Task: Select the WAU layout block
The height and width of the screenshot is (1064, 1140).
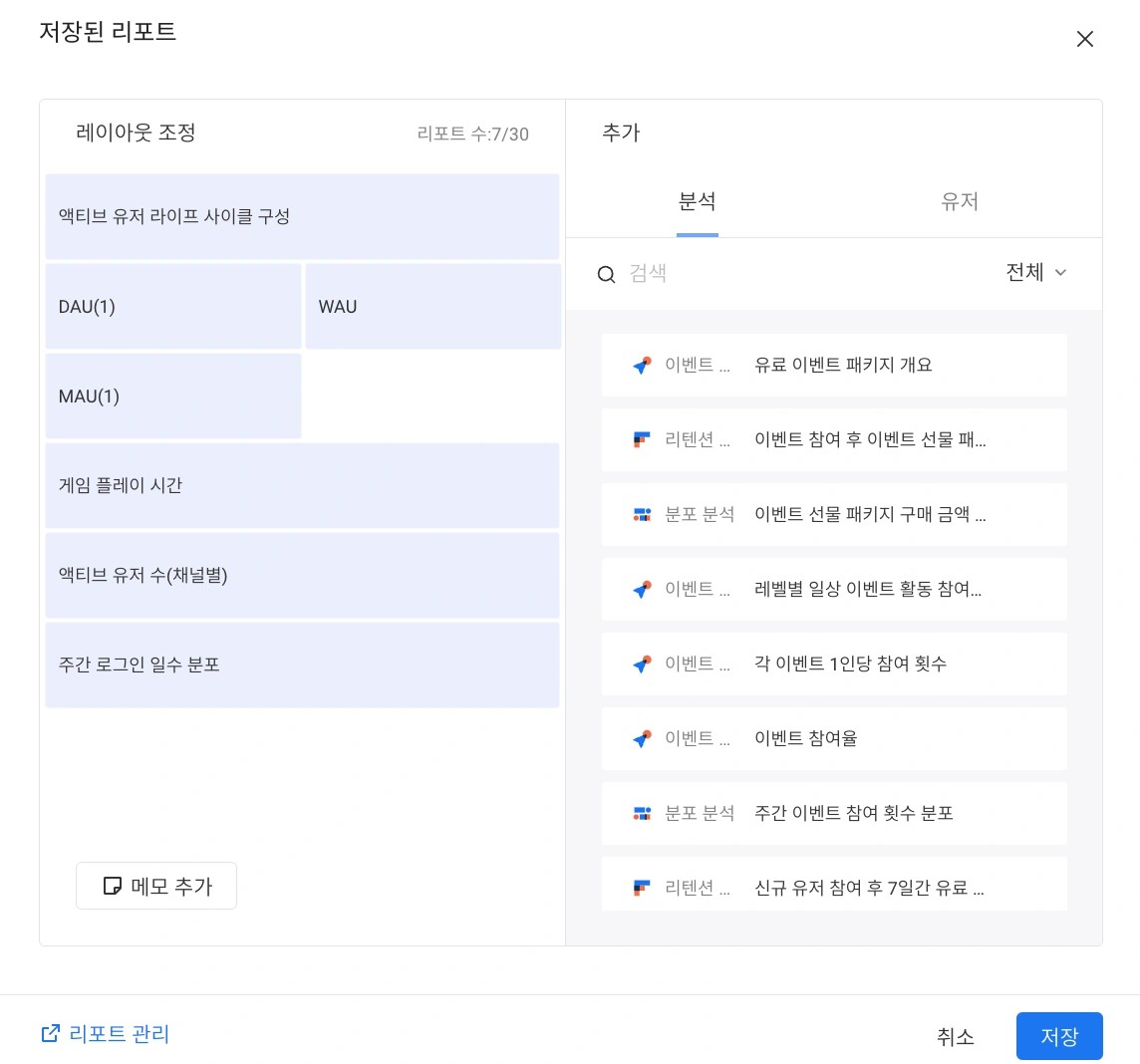Action: point(433,307)
